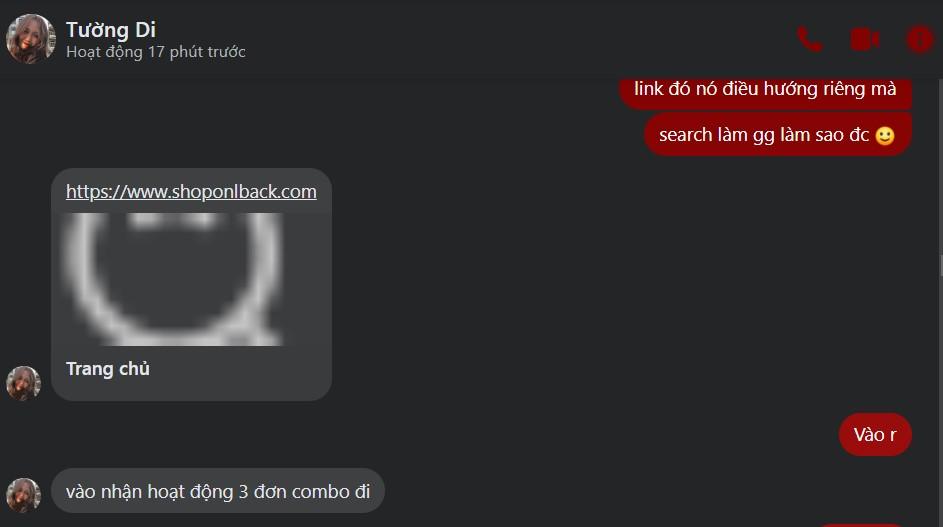Image resolution: width=943 pixels, height=527 pixels.
Task: Open Tường Di's profile from the name
Action: coord(111,29)
